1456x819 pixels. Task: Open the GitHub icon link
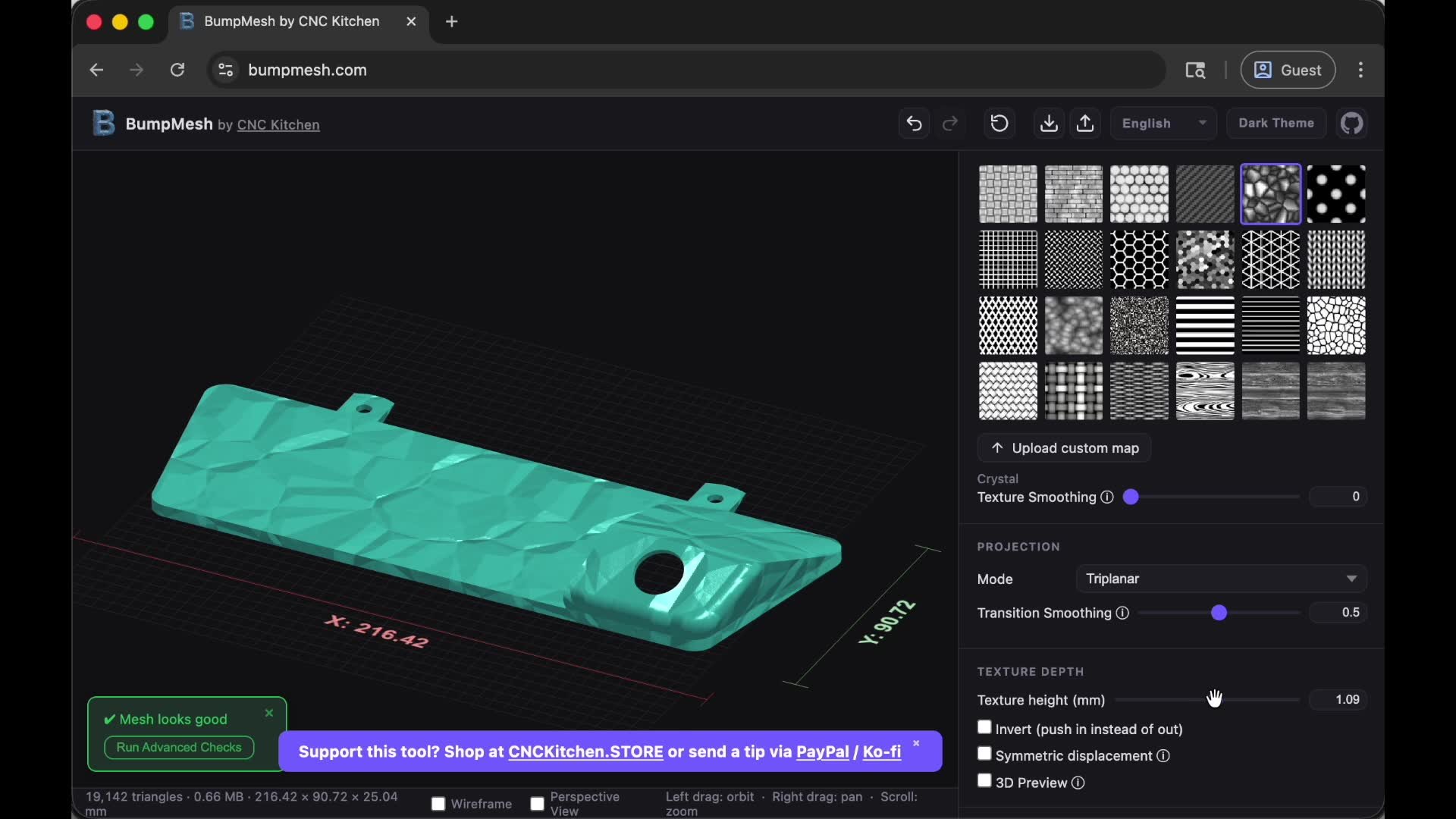click(1352, 124)
